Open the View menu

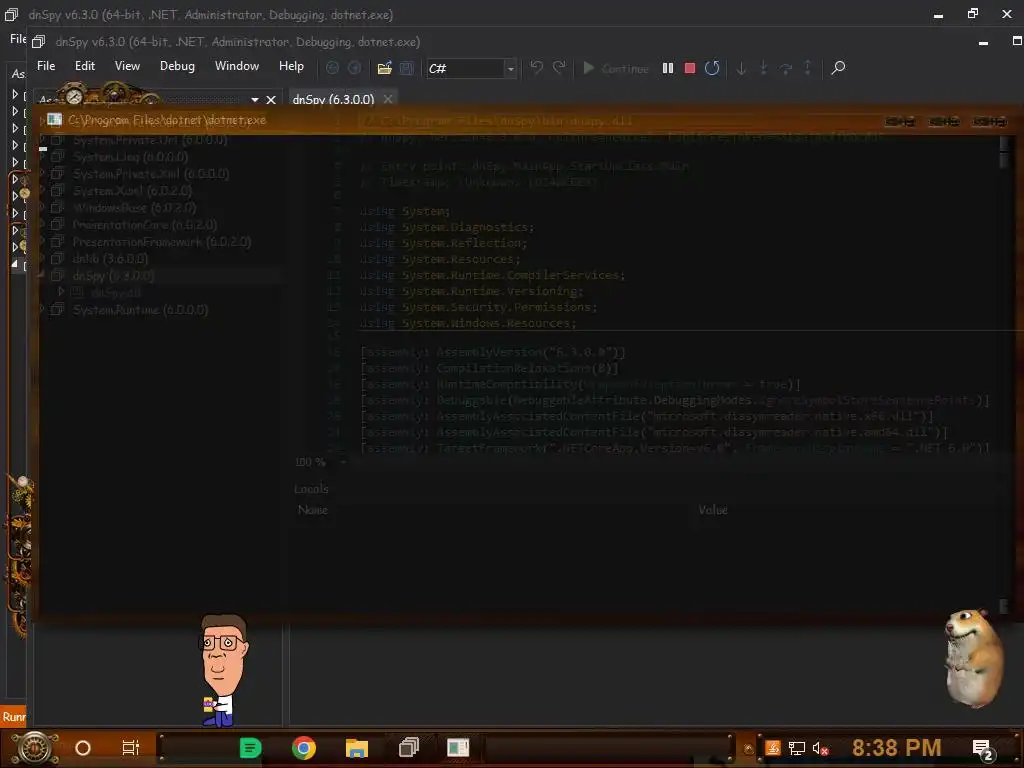(127, 66)
